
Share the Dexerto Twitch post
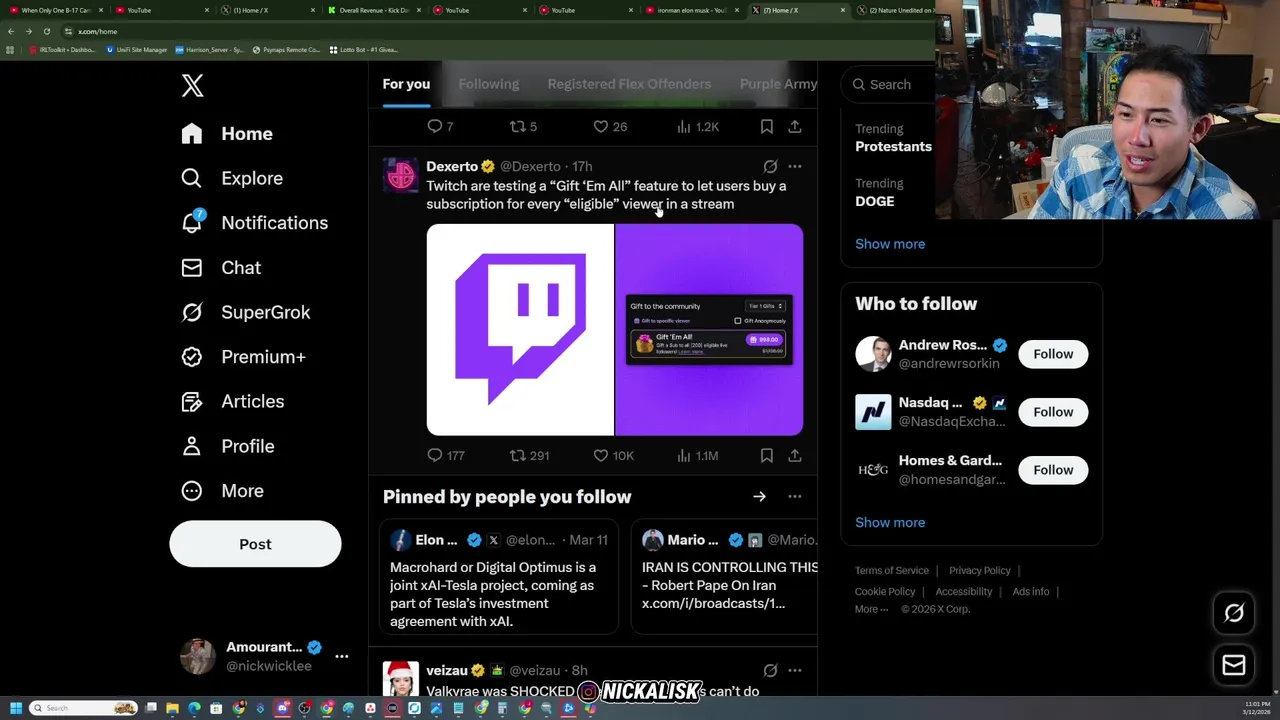point(794,456)
